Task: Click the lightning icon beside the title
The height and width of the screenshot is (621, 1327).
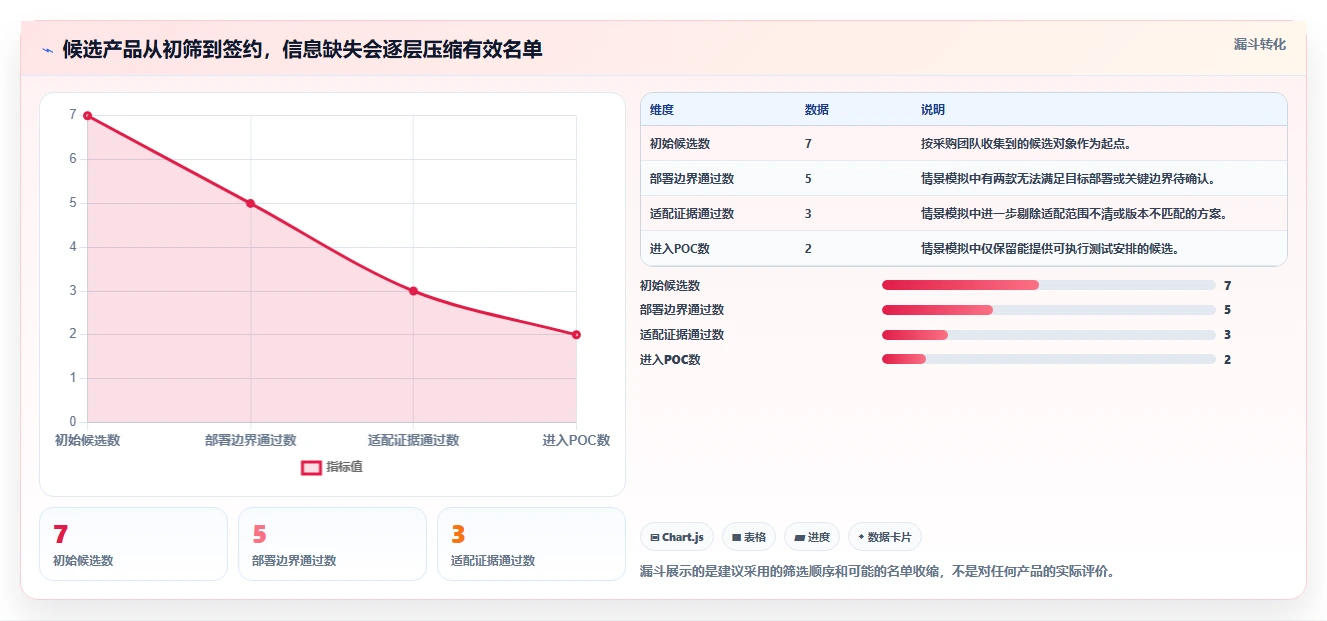Action: click(x=47, y=50)
